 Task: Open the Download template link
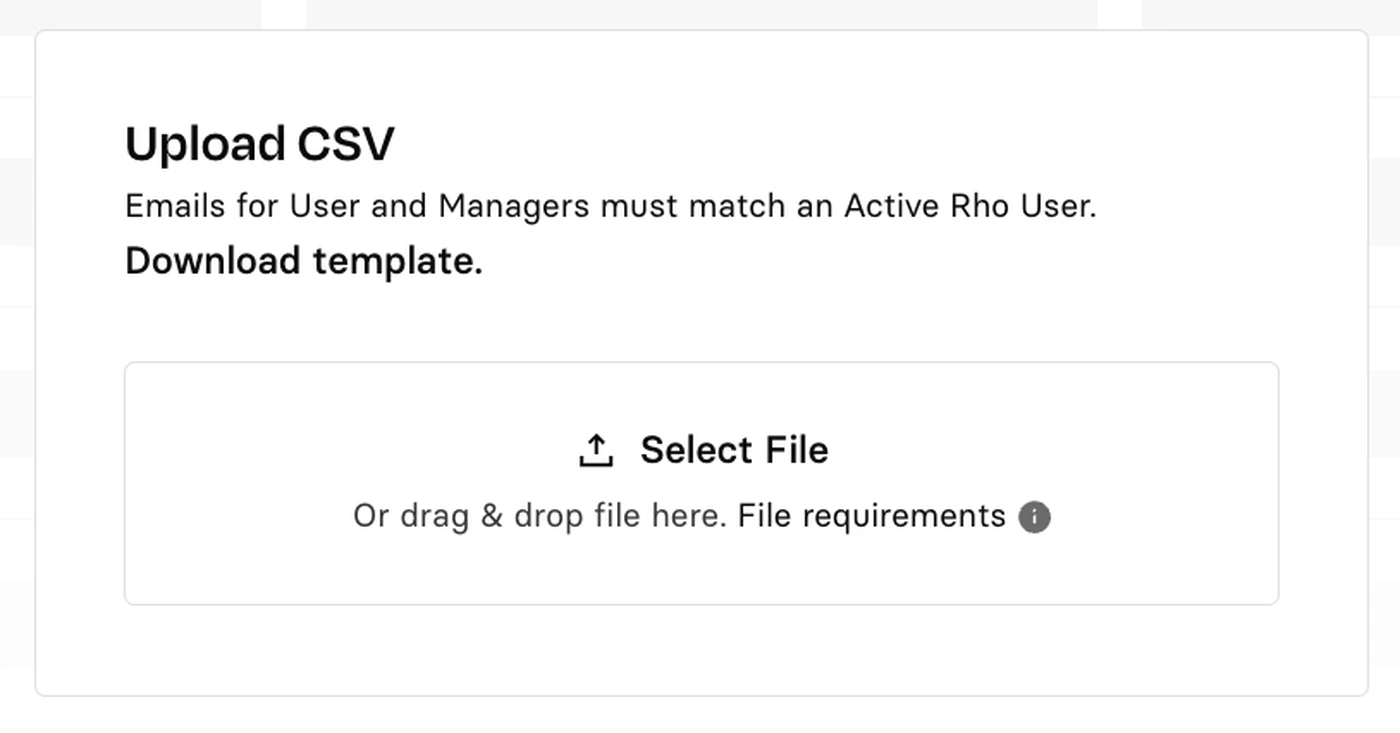[x=304, y=261]
